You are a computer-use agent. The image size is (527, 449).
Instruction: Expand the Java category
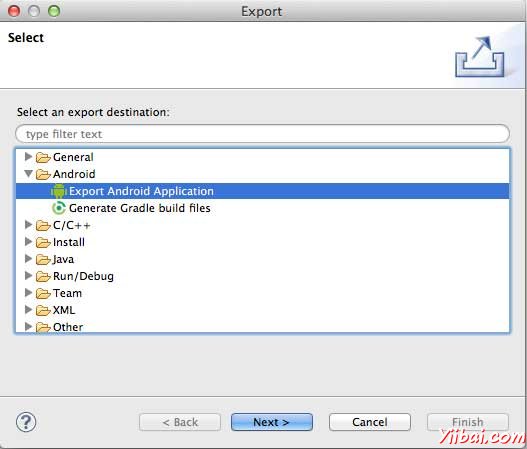[29, 258]
